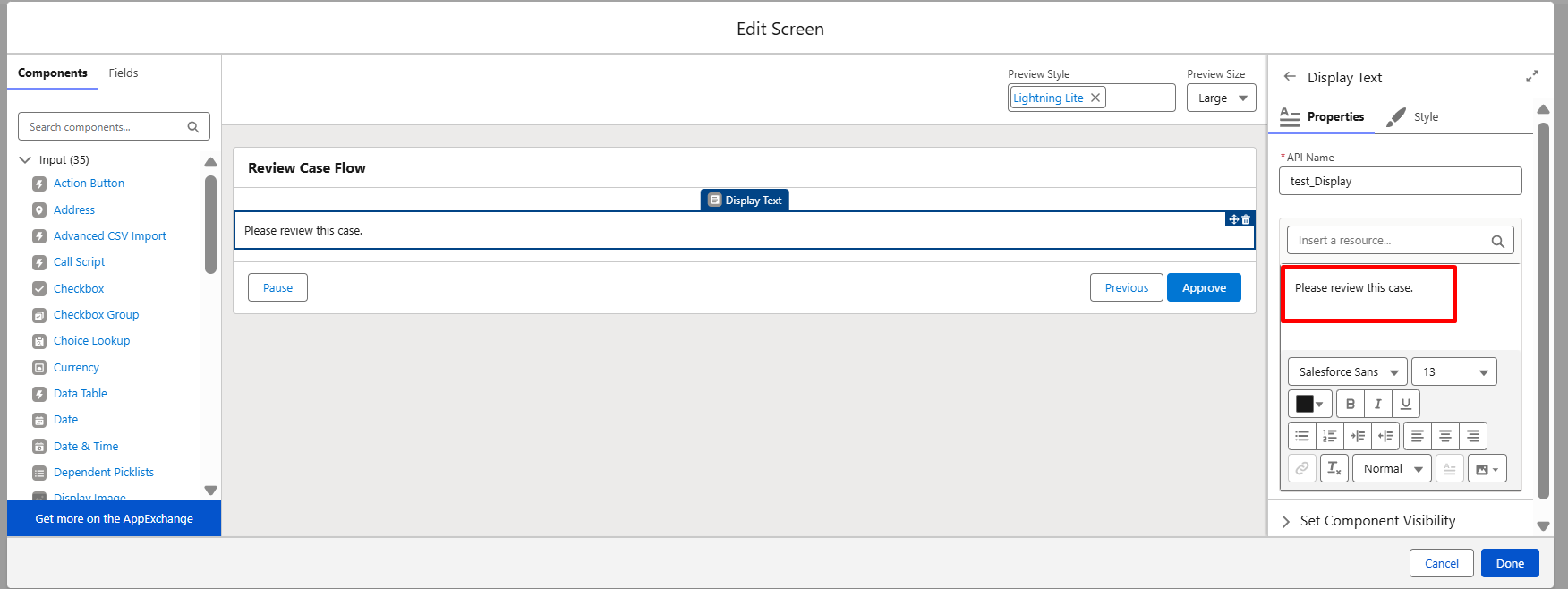Viewport: 1568px width, 589px height.
Task: Open the Preview Size Large dropdown
Action: (x=1222, y=98)
